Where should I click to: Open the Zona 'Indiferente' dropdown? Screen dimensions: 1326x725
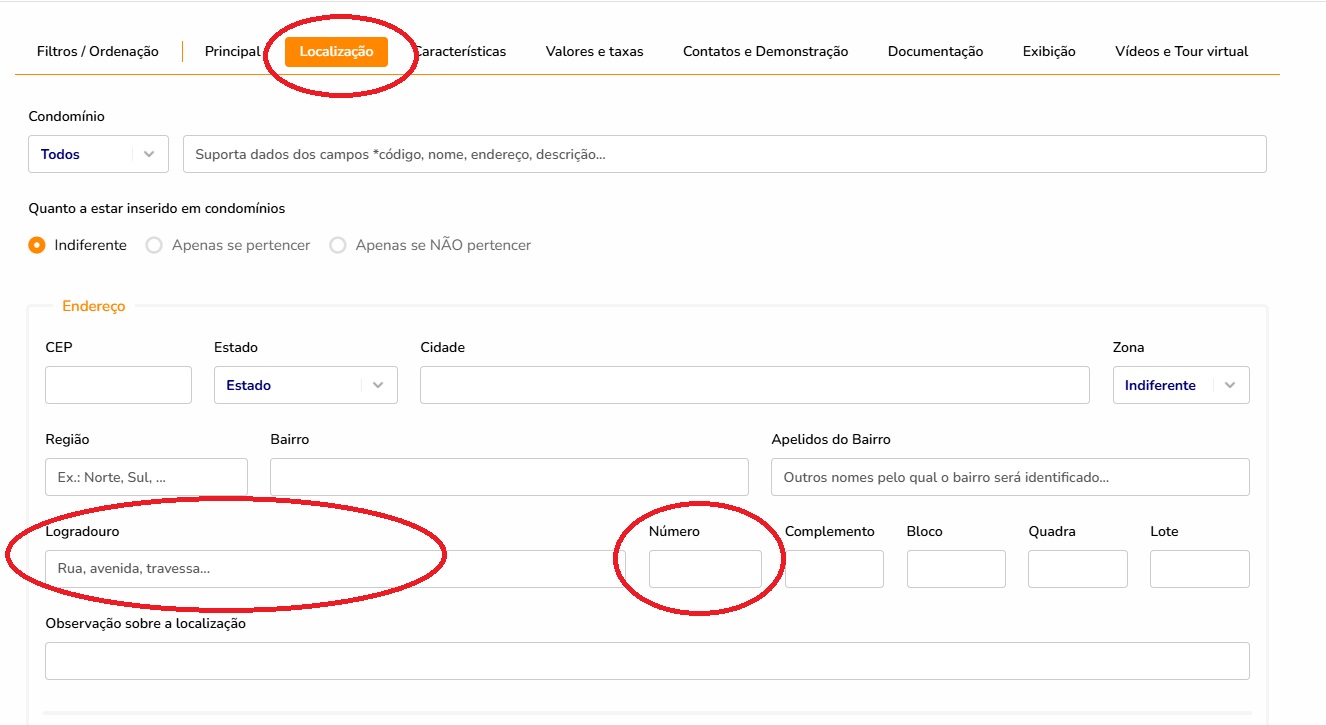pos(1180,385)
